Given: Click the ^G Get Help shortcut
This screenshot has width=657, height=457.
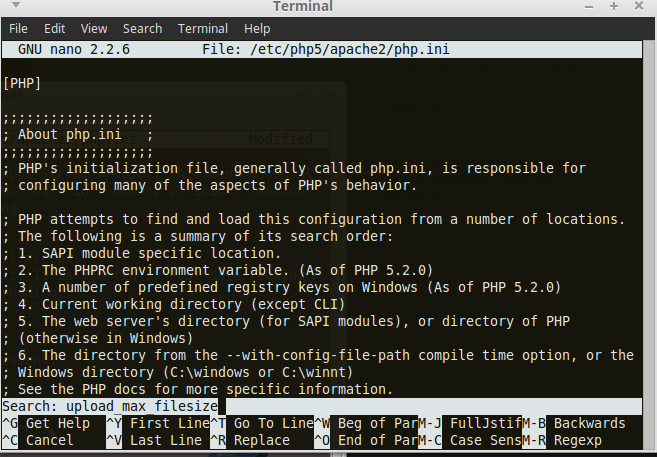Looking at the screenshot, I should tap(46, 423).
